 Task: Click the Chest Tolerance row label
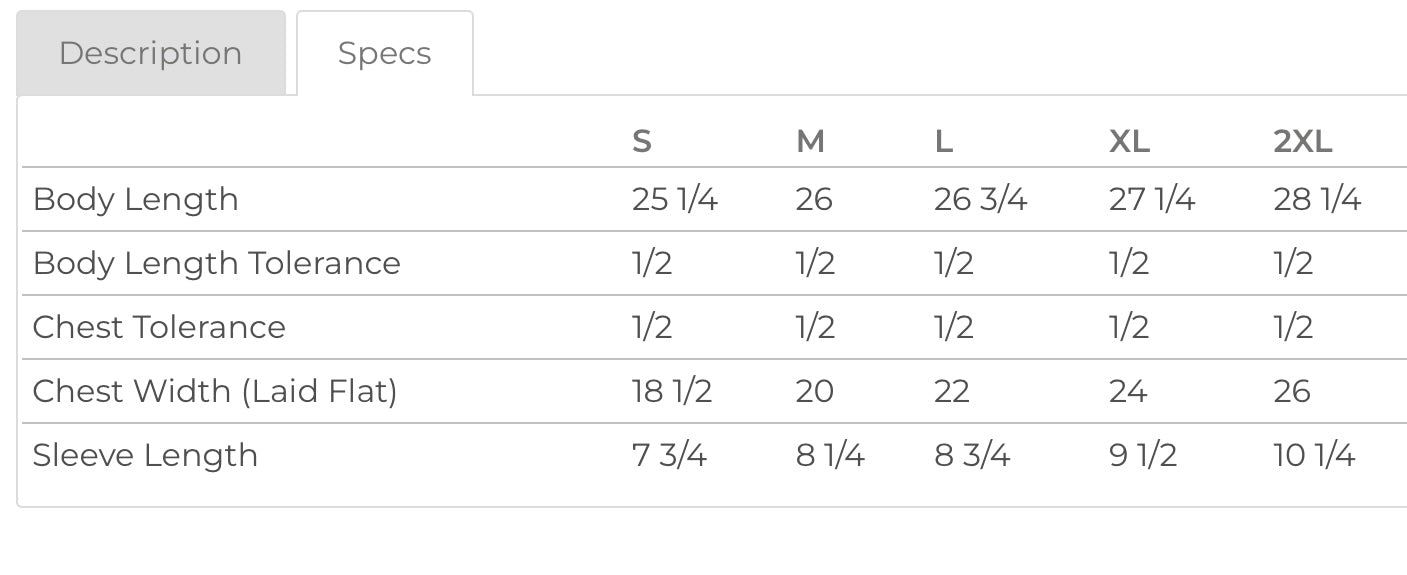click(159, 327)
